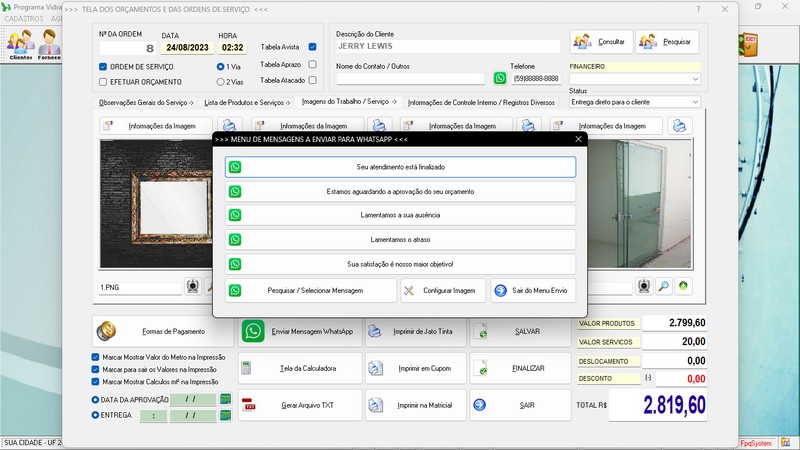Click Nome do Contato / Outros field
Viewport: 800px width, 450px height.
[x=410, y=79]
